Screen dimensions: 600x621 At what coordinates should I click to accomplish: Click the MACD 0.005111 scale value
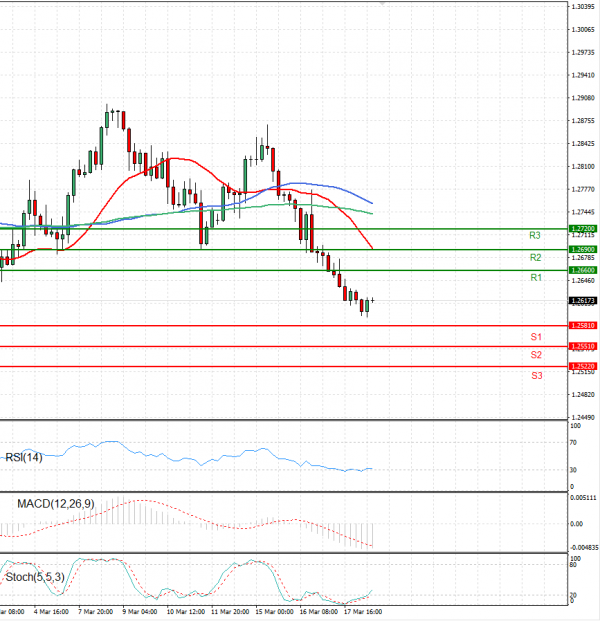(x=583, y=498)
